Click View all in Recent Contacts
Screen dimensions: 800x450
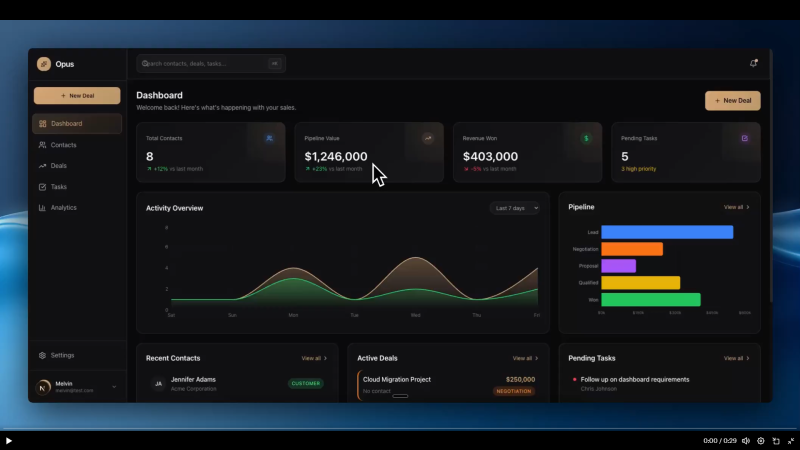tap(314, 358)
